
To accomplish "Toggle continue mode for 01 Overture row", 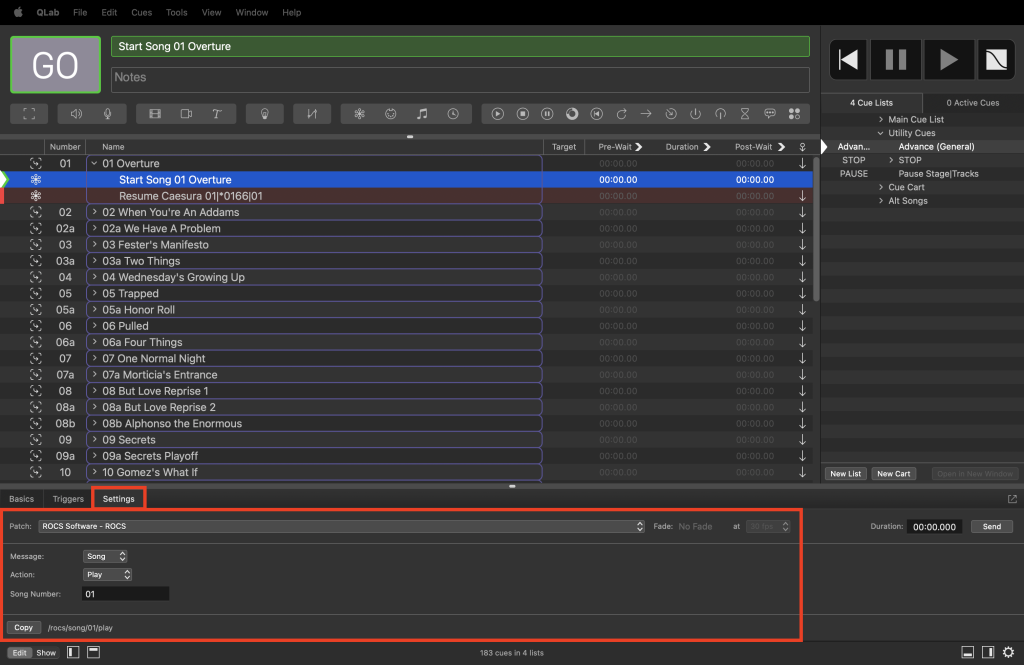I will click(803, 163).
